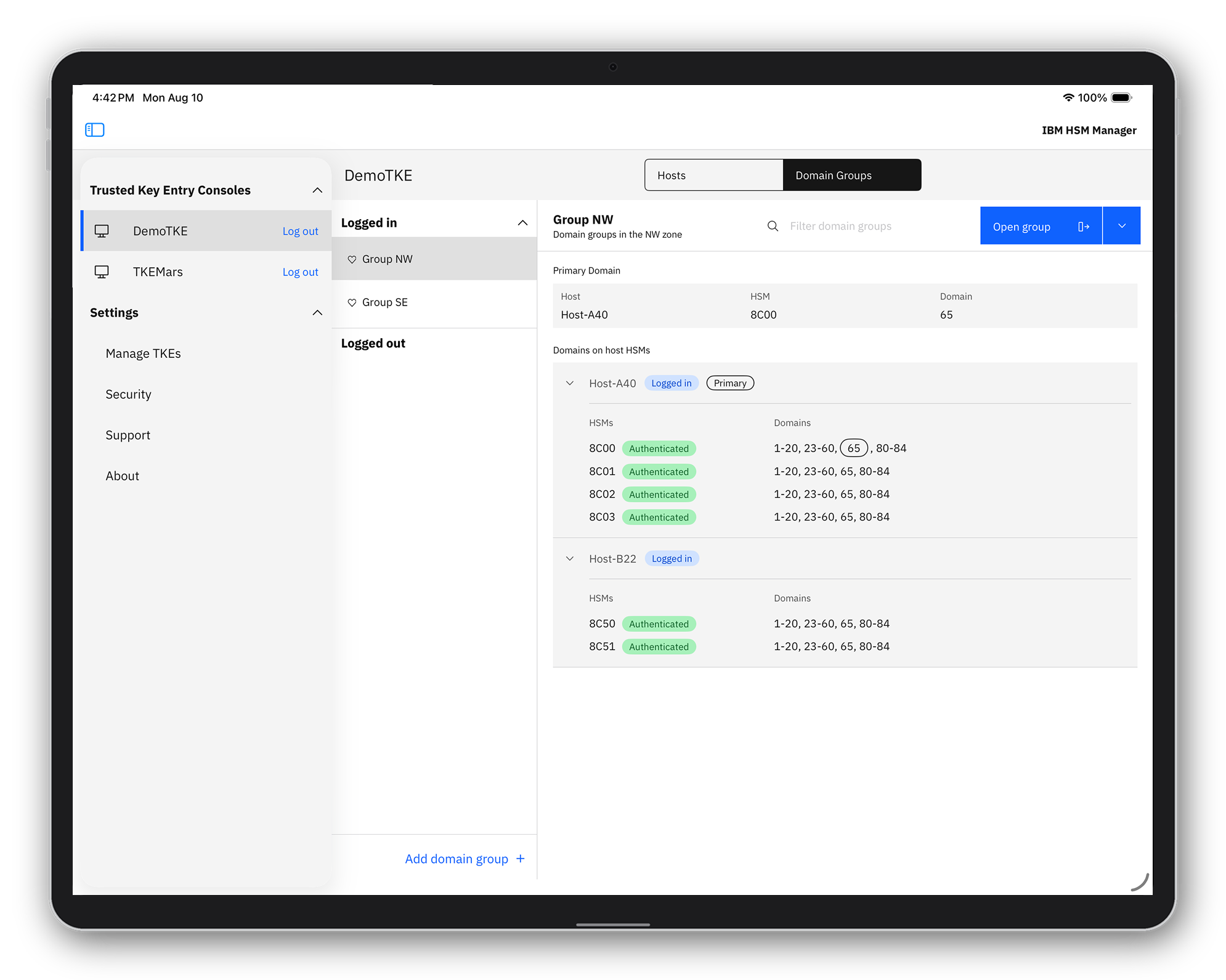Select the DemoTKE console row
This screenshot has height=980, width=1226.
(x=206, y=231)
